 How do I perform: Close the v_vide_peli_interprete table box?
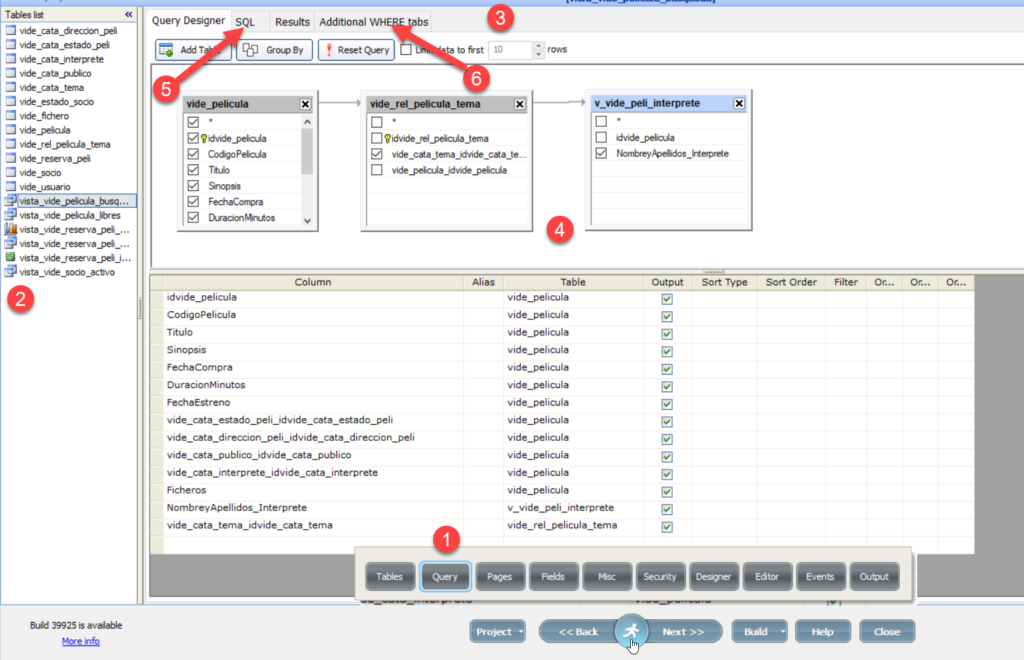(739, 103)
